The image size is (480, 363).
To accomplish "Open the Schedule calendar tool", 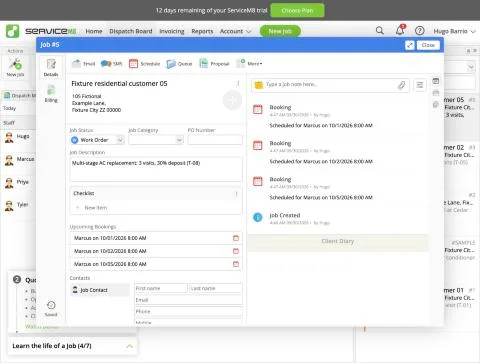I will [x=145, y=63].
